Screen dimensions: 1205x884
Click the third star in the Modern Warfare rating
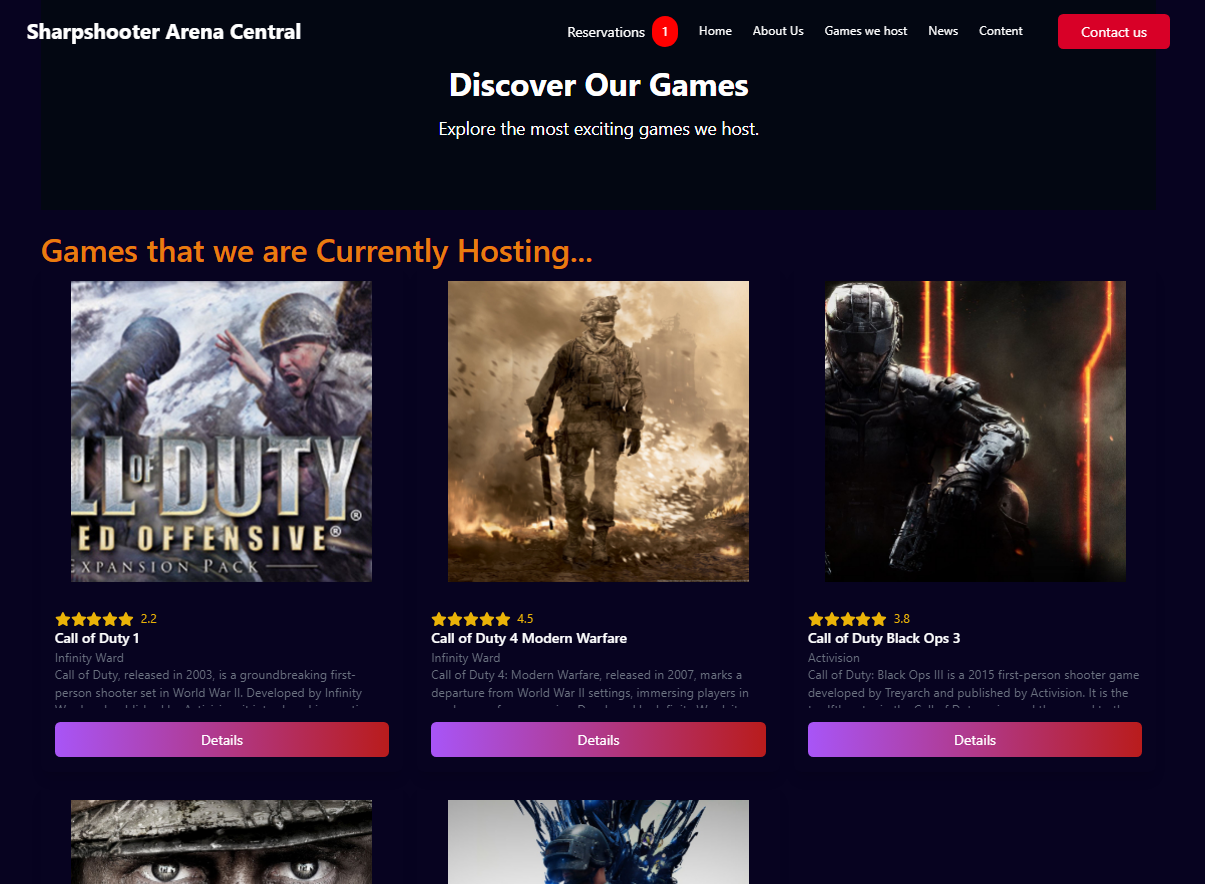(x=472, y=618)
